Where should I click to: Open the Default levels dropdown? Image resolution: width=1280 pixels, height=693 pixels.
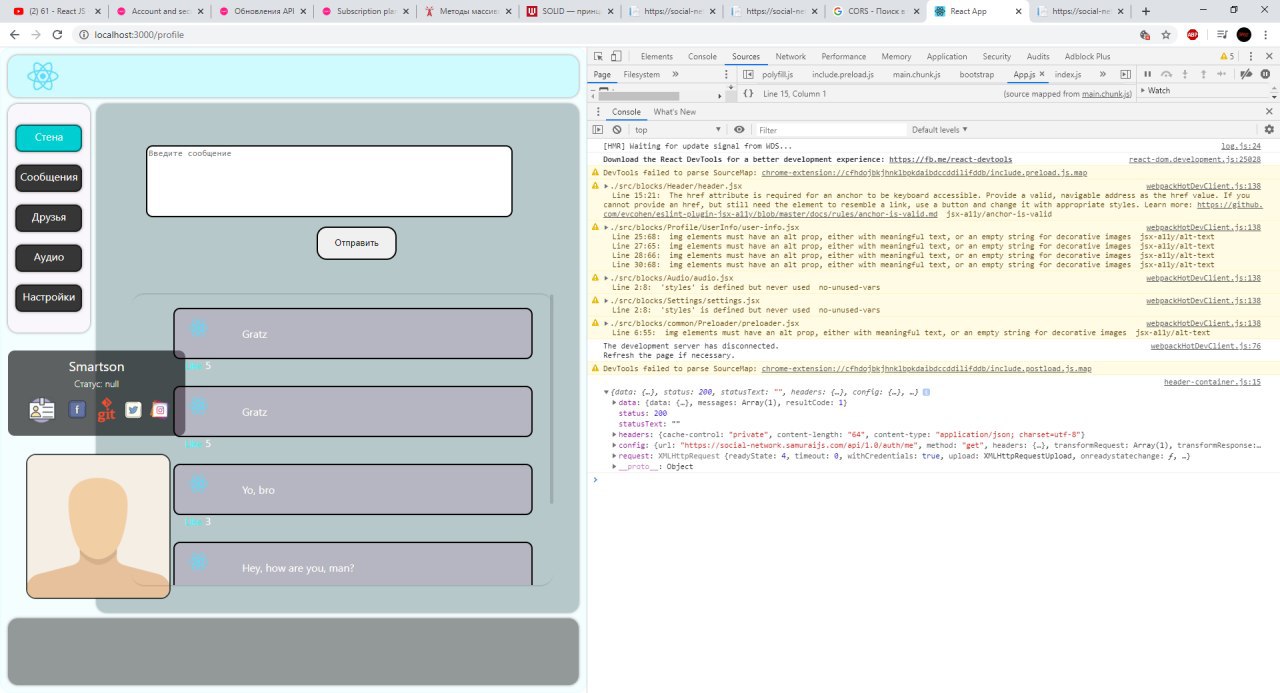(940, 130)
